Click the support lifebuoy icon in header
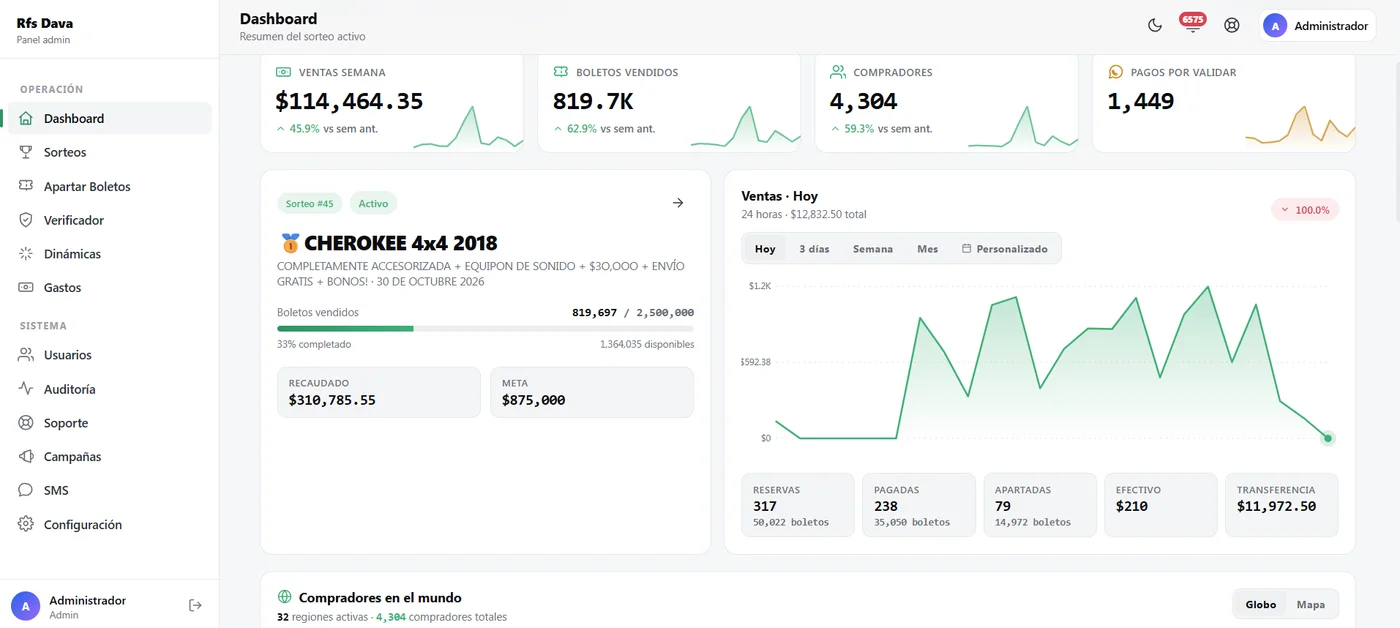The height and width of the screenshot is (628, 1400). [1232, 26]
